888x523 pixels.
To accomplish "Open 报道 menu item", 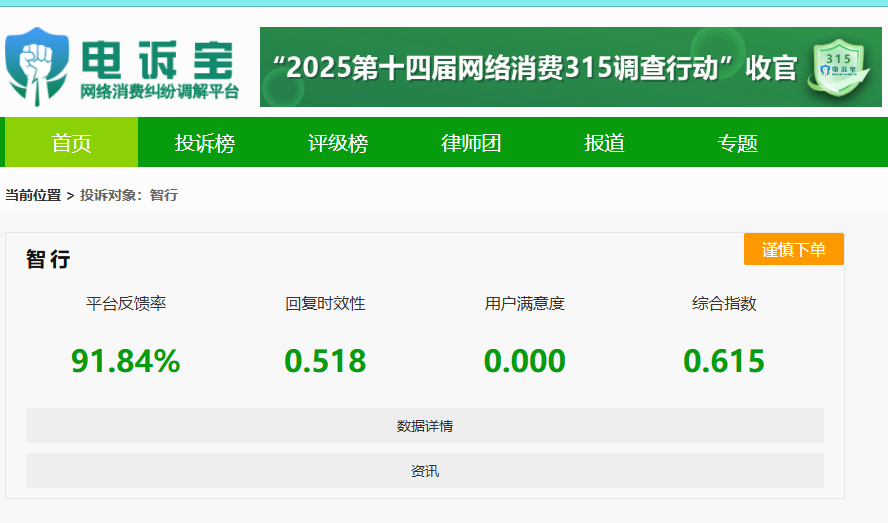I will point(604,143).
